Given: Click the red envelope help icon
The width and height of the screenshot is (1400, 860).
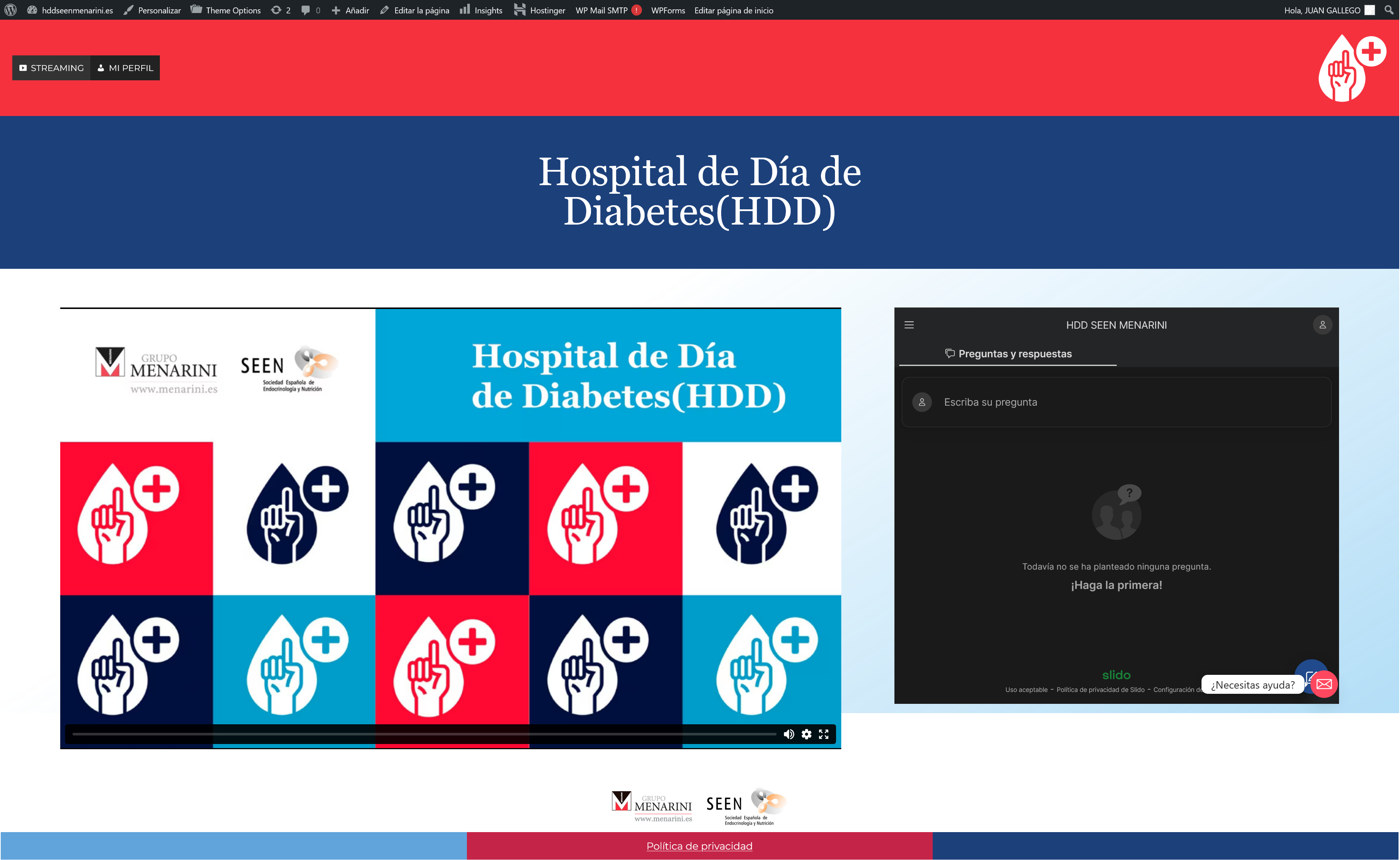Looking at the screenshot, I should [1324, 684].
